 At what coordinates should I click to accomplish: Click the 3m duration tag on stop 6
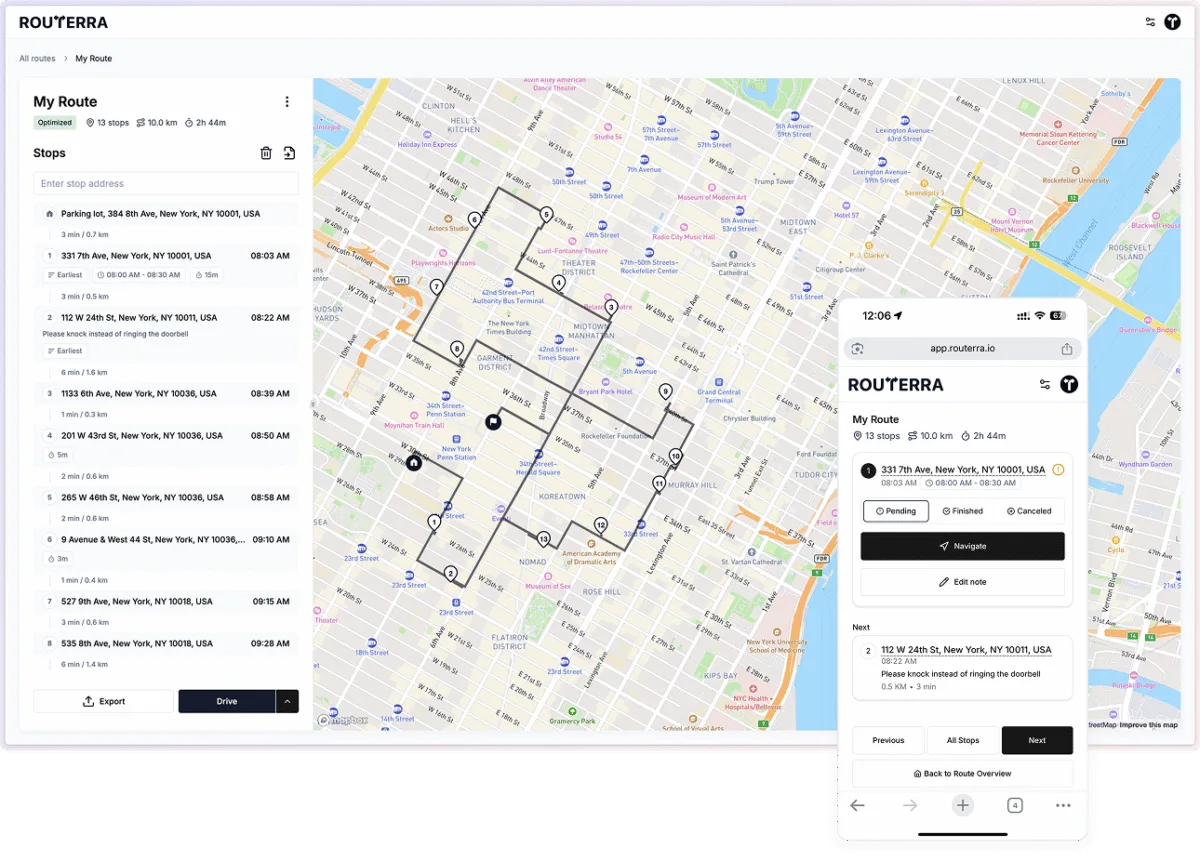[x=57, y=559]
